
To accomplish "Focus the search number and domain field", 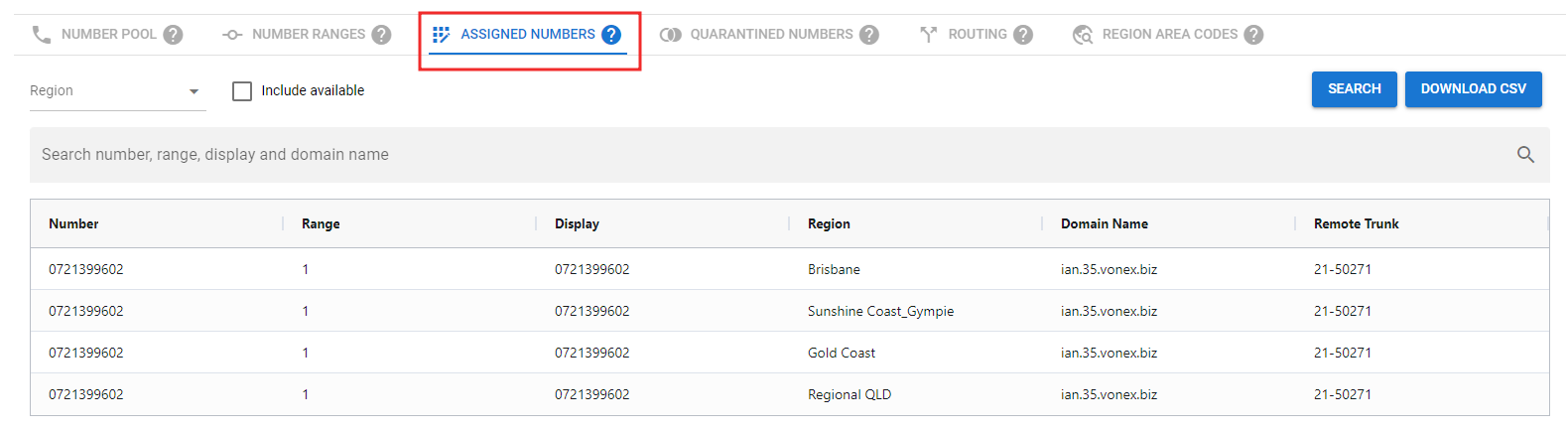I will coord(754,155).
